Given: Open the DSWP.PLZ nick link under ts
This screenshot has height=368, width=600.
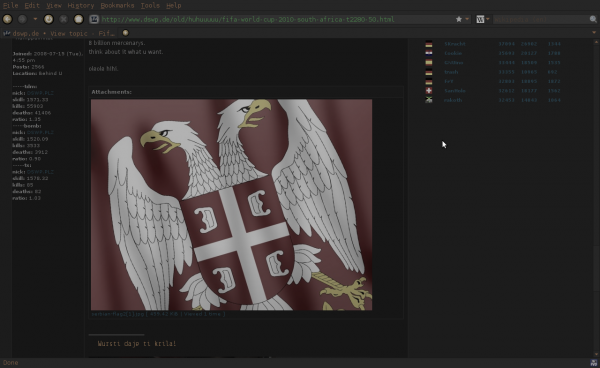Looking at the screenshot, I should click(40, 172).
